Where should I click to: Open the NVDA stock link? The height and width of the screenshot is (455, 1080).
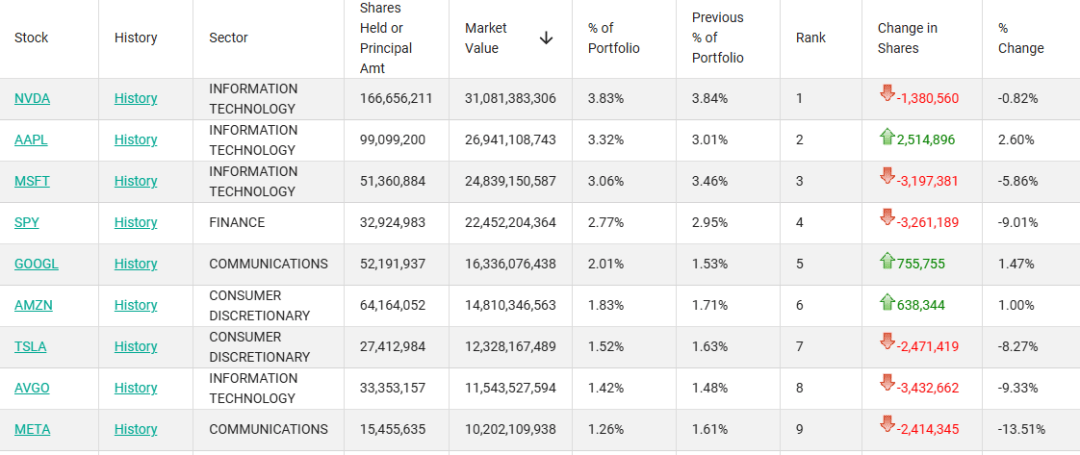pos(32,98)
